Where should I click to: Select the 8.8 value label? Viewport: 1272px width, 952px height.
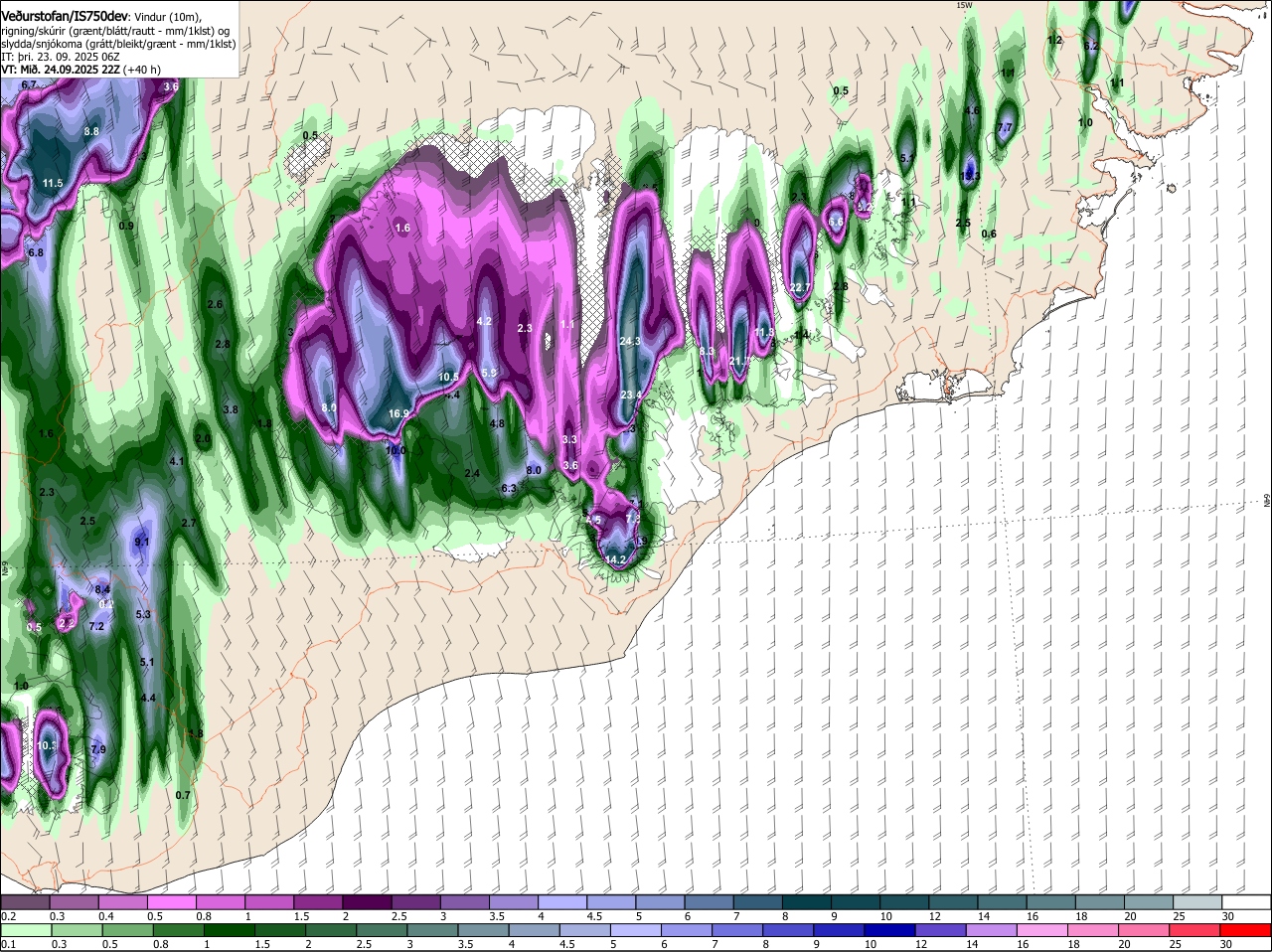click(x=91, y=131)
